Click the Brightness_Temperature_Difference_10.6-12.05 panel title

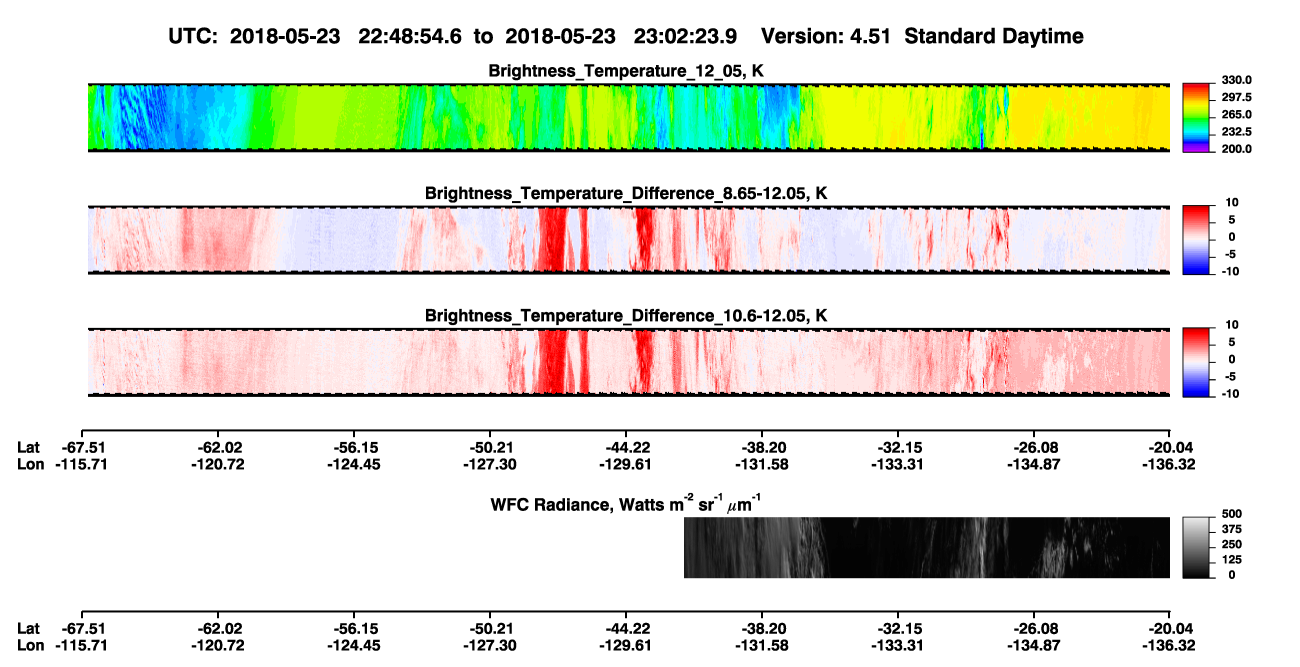pyautogui.click(x=627, y=315)
